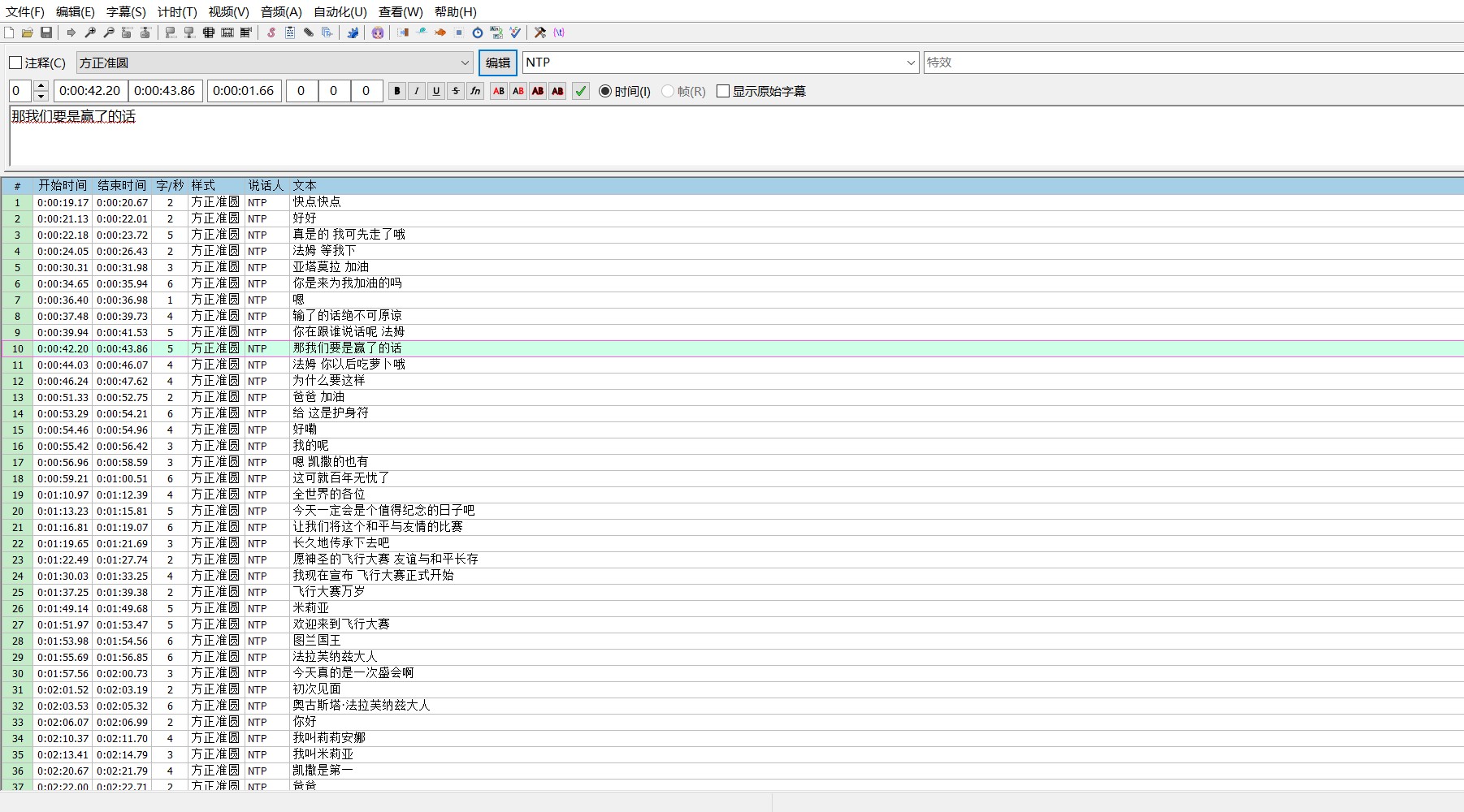Image resolution: width=1464 pixels, height=812 pixels.
Task: Jump video to subtitle end icon
Action: point(145,32)
